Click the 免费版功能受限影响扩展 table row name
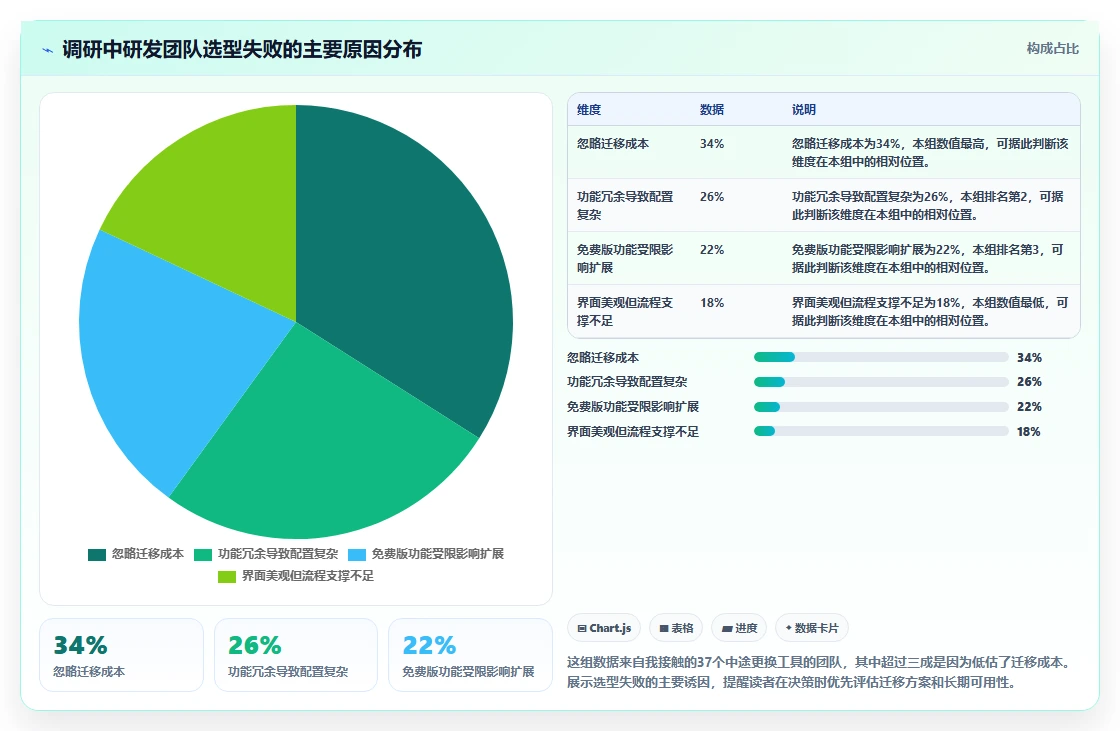Screen dimensions: 1120x731 (625, 258)
